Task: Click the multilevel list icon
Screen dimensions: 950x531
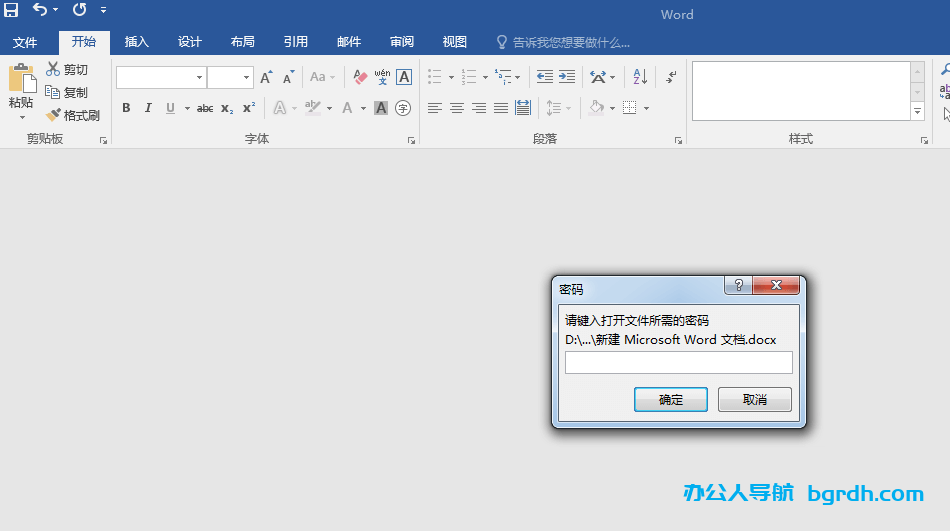Action: tap(503, 77)
